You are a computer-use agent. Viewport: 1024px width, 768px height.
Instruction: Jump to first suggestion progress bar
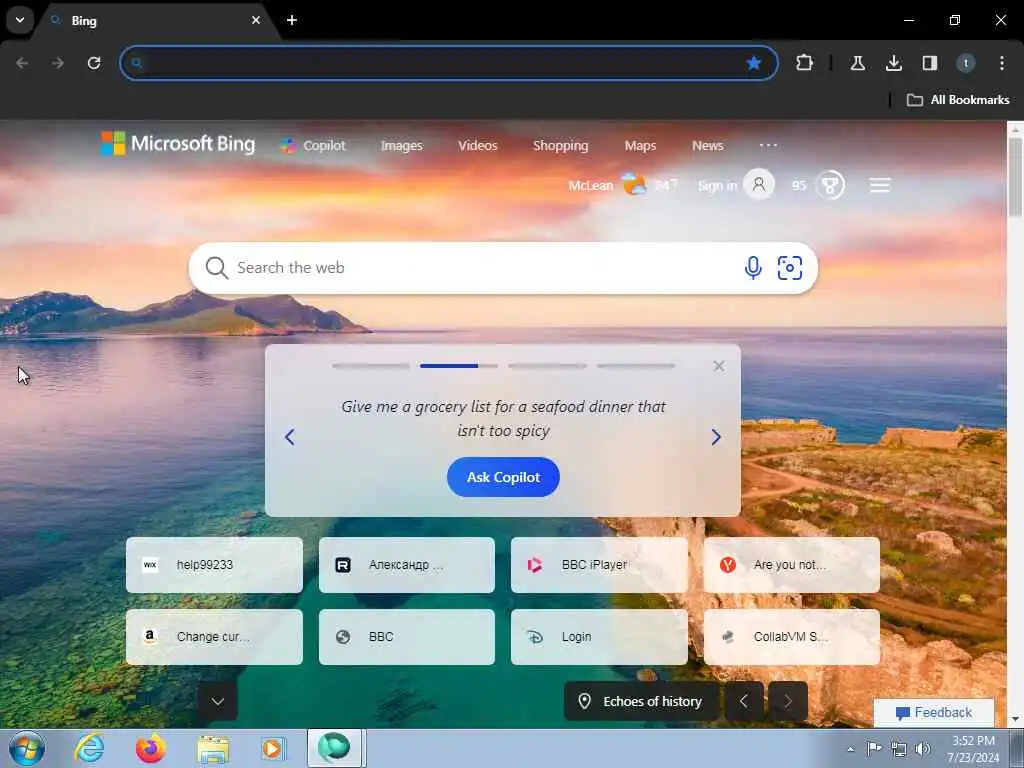pyautogui.click(x=370, y=366)
